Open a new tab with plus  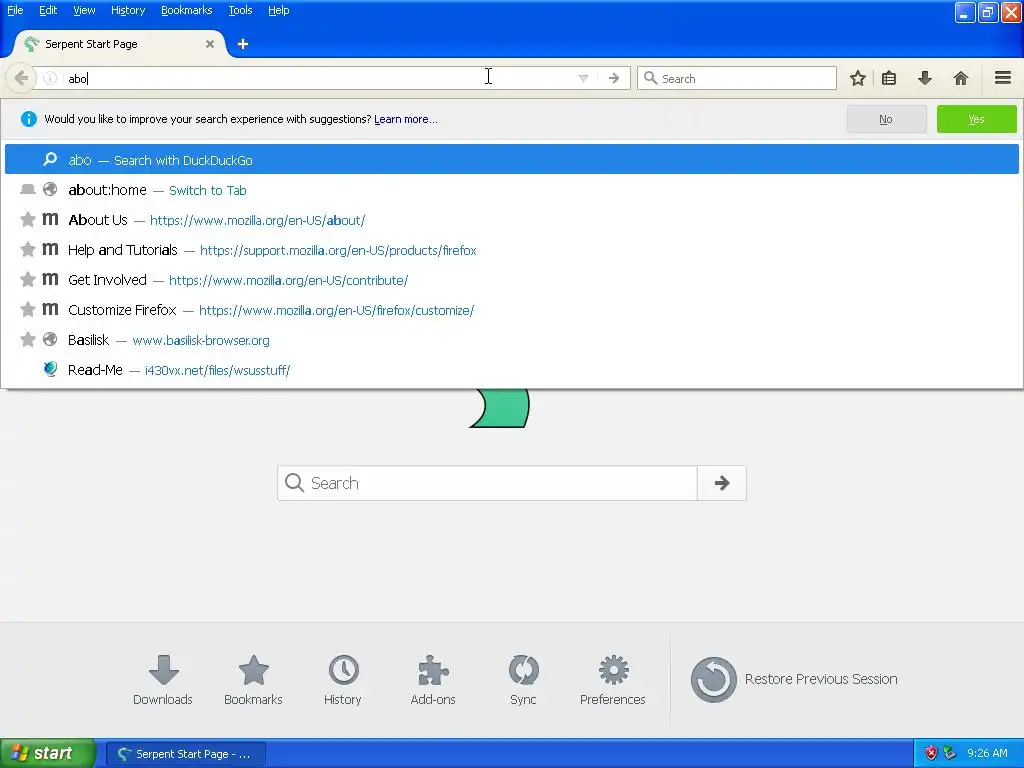click(243, 44)
